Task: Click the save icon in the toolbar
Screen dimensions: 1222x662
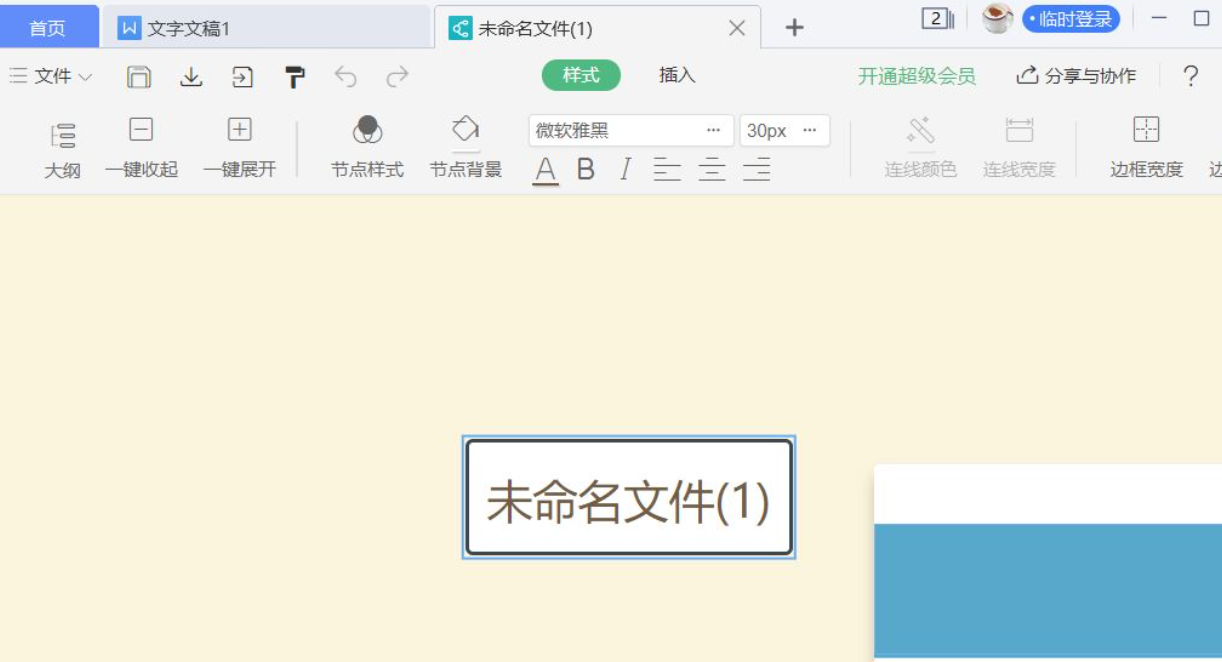Action: 139,77
